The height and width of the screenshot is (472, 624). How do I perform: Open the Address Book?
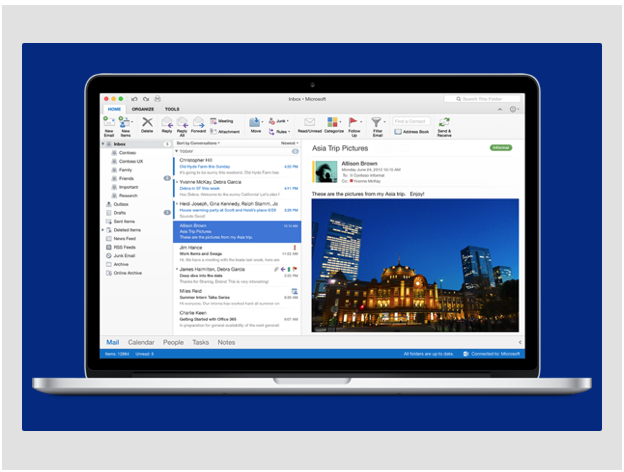tap(411, 132)
